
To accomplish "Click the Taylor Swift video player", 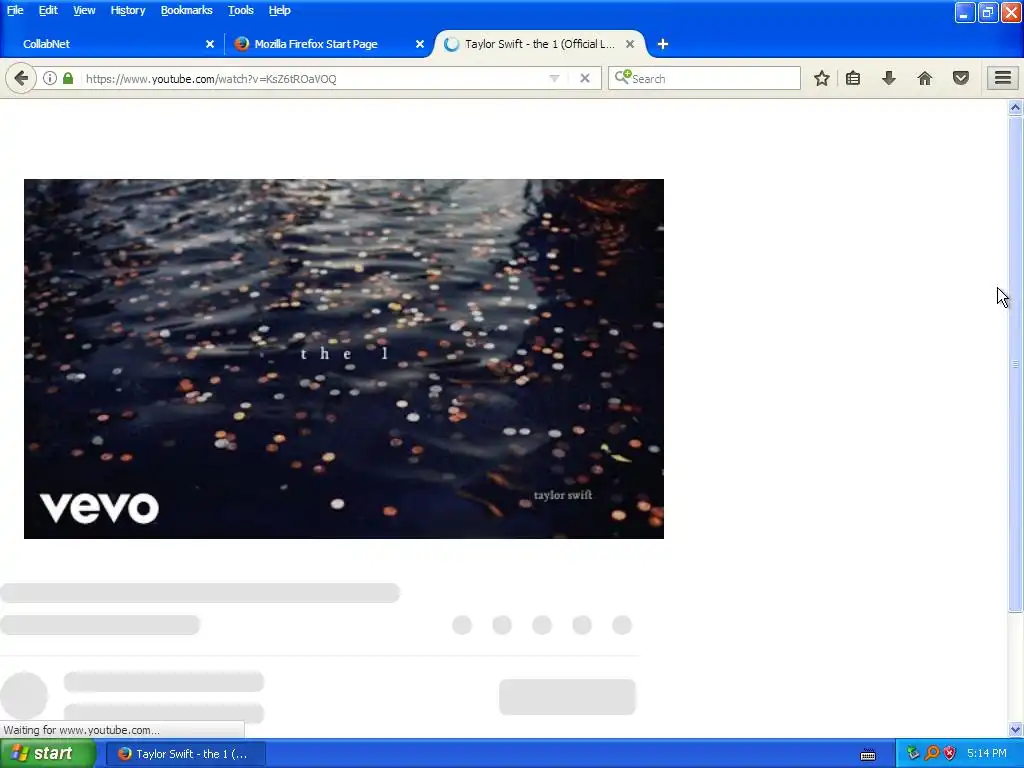I will [x=344, y=359].
